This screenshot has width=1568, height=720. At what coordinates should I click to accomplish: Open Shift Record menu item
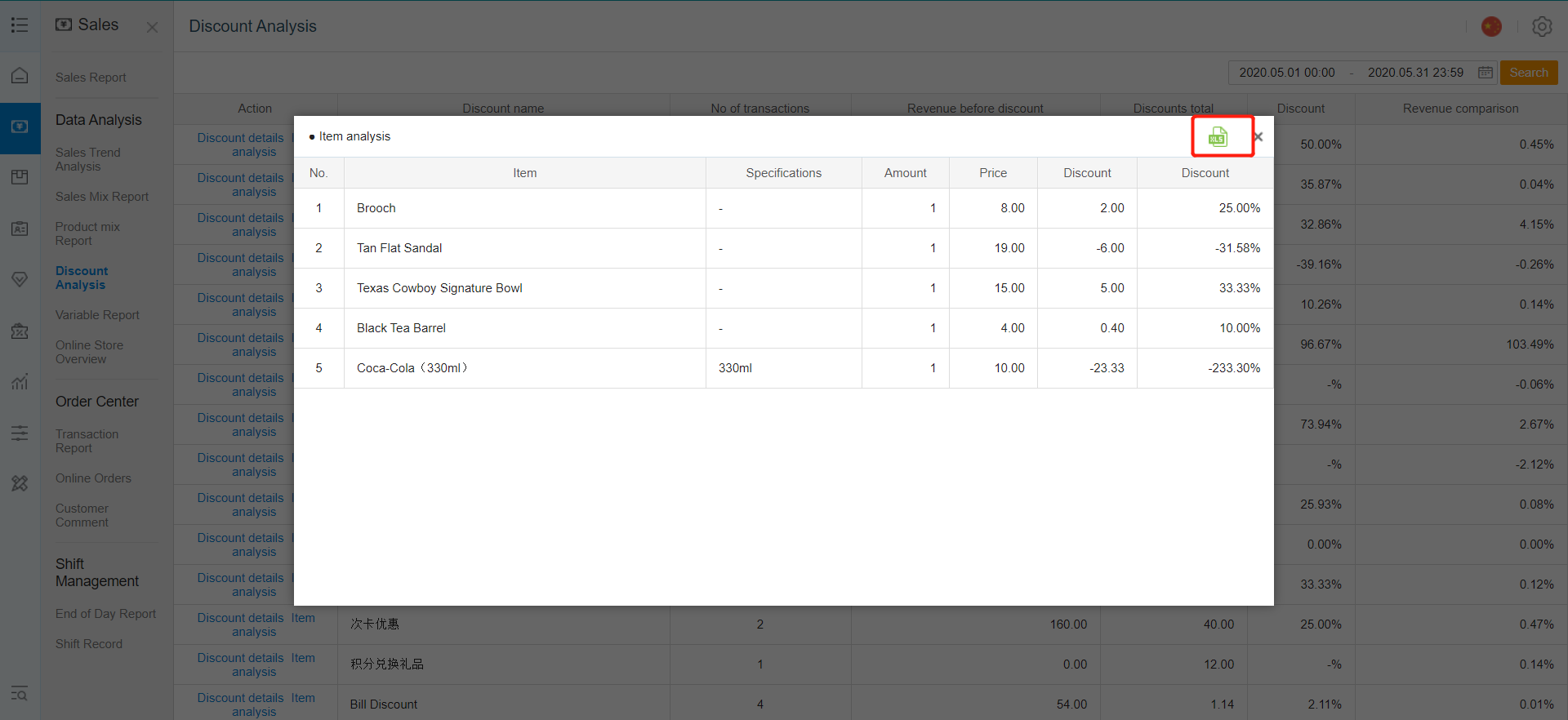[89, 644]
